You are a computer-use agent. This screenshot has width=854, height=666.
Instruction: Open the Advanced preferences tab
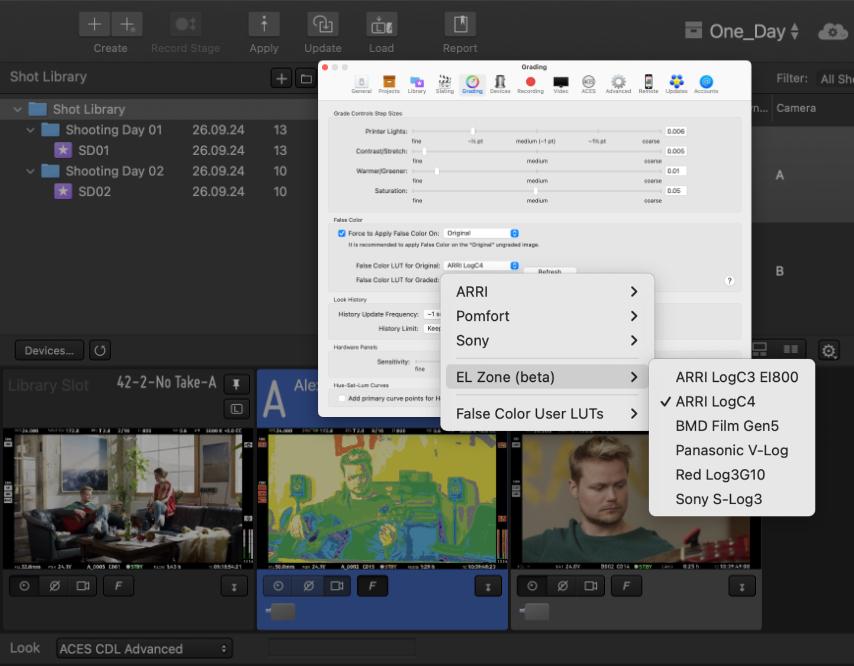click(618, 84)
